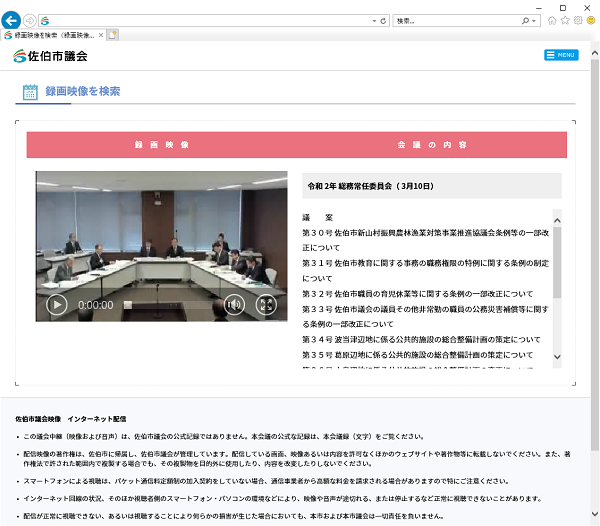Open a new browser tab
Screen dimensions: 600x526
112,35
